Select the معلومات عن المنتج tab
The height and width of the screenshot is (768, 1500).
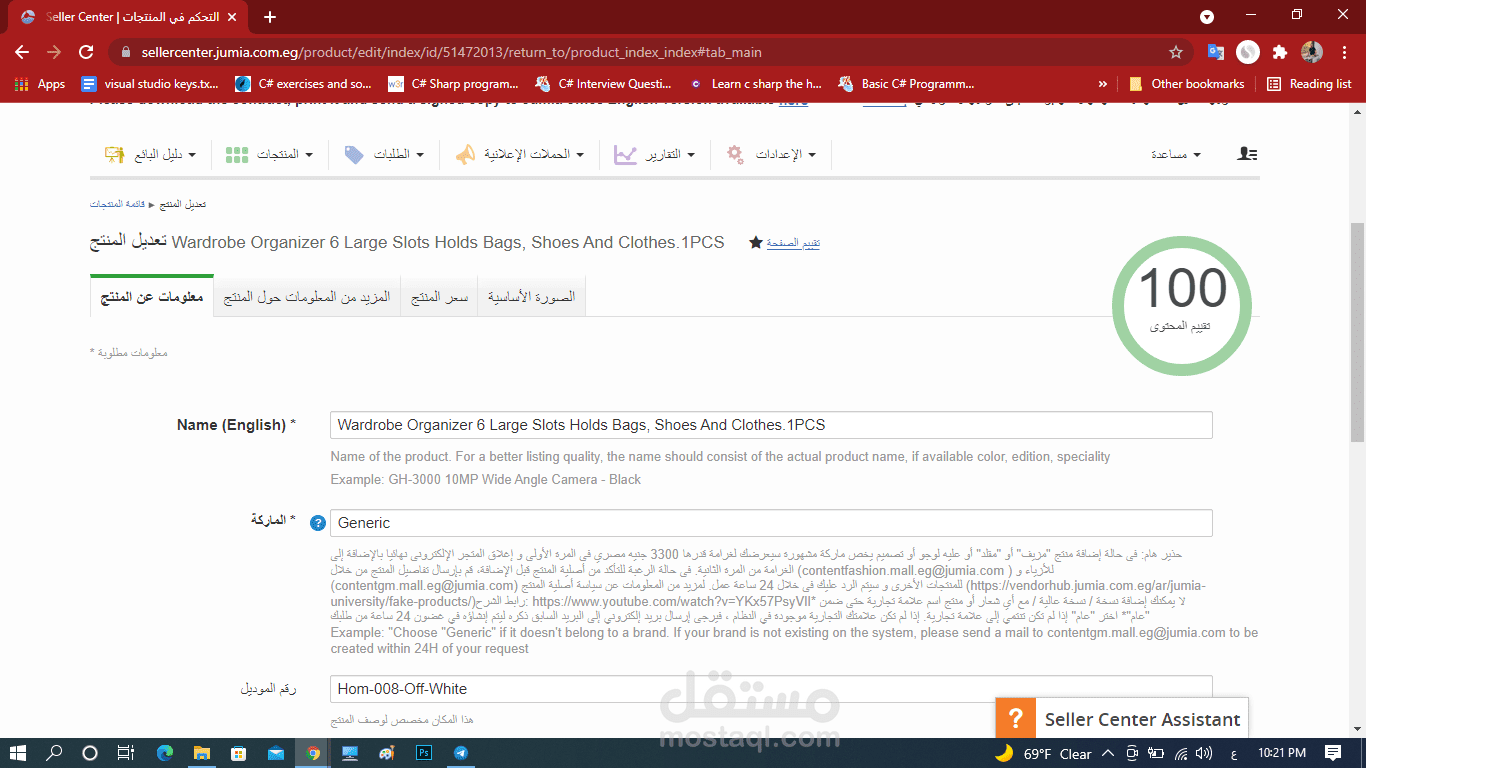pyautogui.click(x=152, y=297)
